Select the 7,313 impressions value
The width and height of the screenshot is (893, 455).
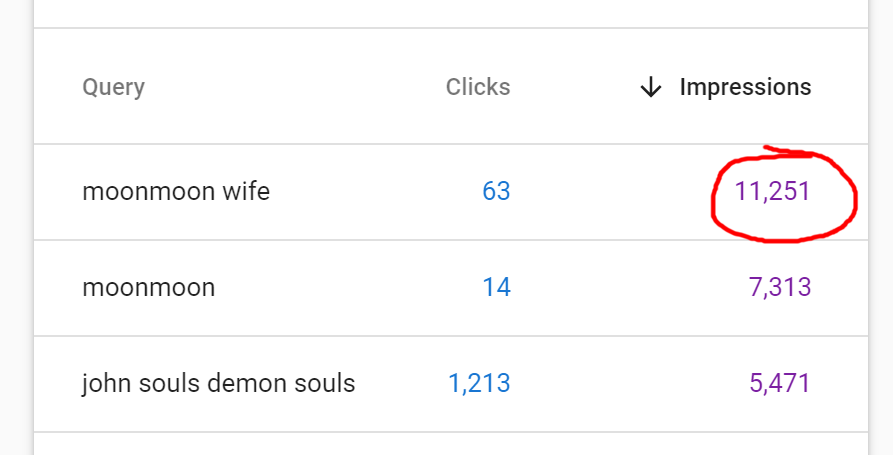click(780, 288)
